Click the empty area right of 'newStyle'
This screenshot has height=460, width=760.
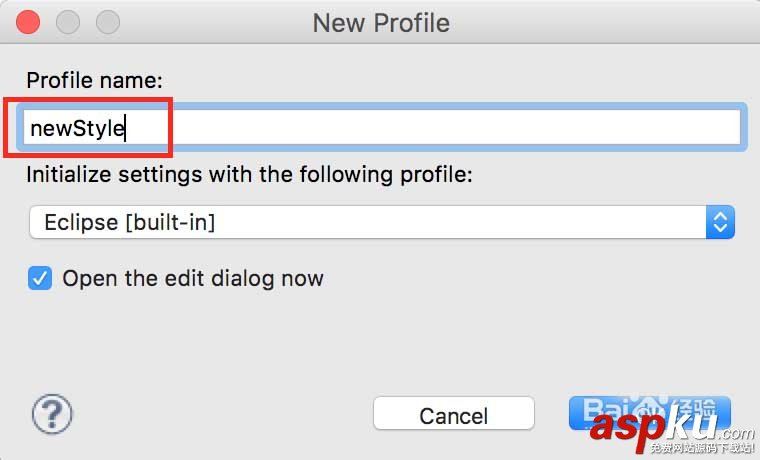[450, 127]
